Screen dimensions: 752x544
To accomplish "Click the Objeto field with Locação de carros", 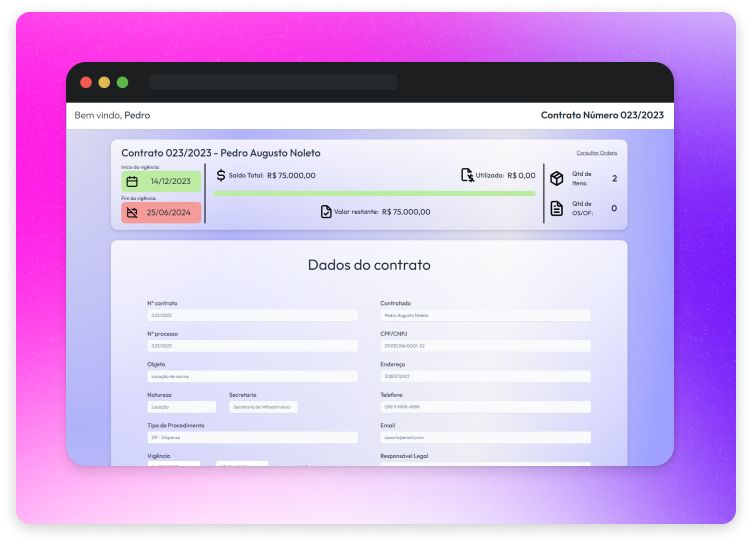I will [252, 377].
